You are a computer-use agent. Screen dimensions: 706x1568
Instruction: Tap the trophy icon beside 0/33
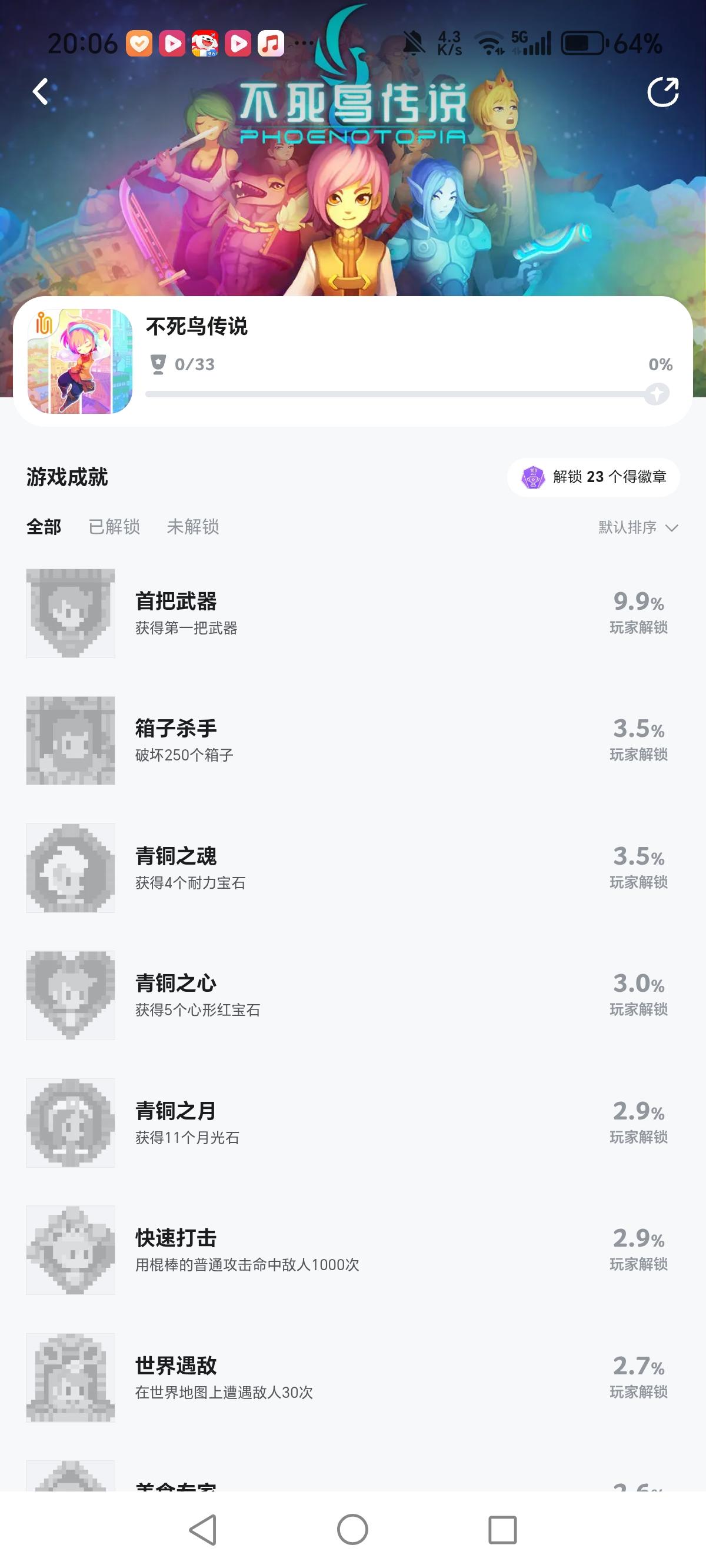pyautogui.click(x=158, y=364)
